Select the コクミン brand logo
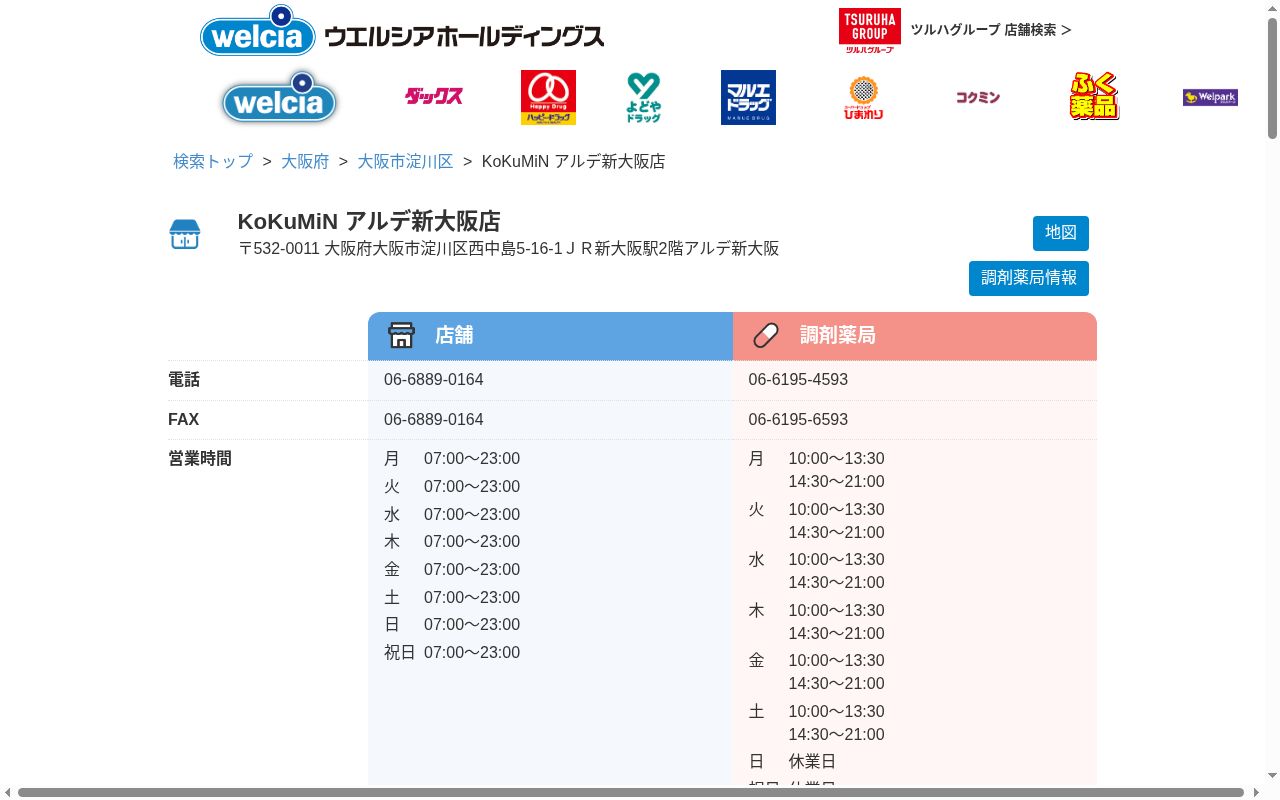1280x800 pixels. tap(977, 97)
